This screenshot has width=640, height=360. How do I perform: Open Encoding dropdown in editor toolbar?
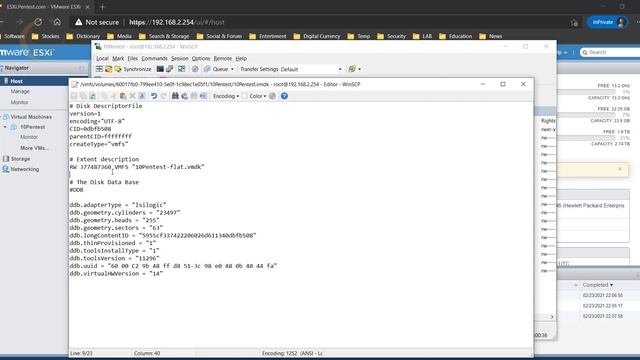click(225, 96)
